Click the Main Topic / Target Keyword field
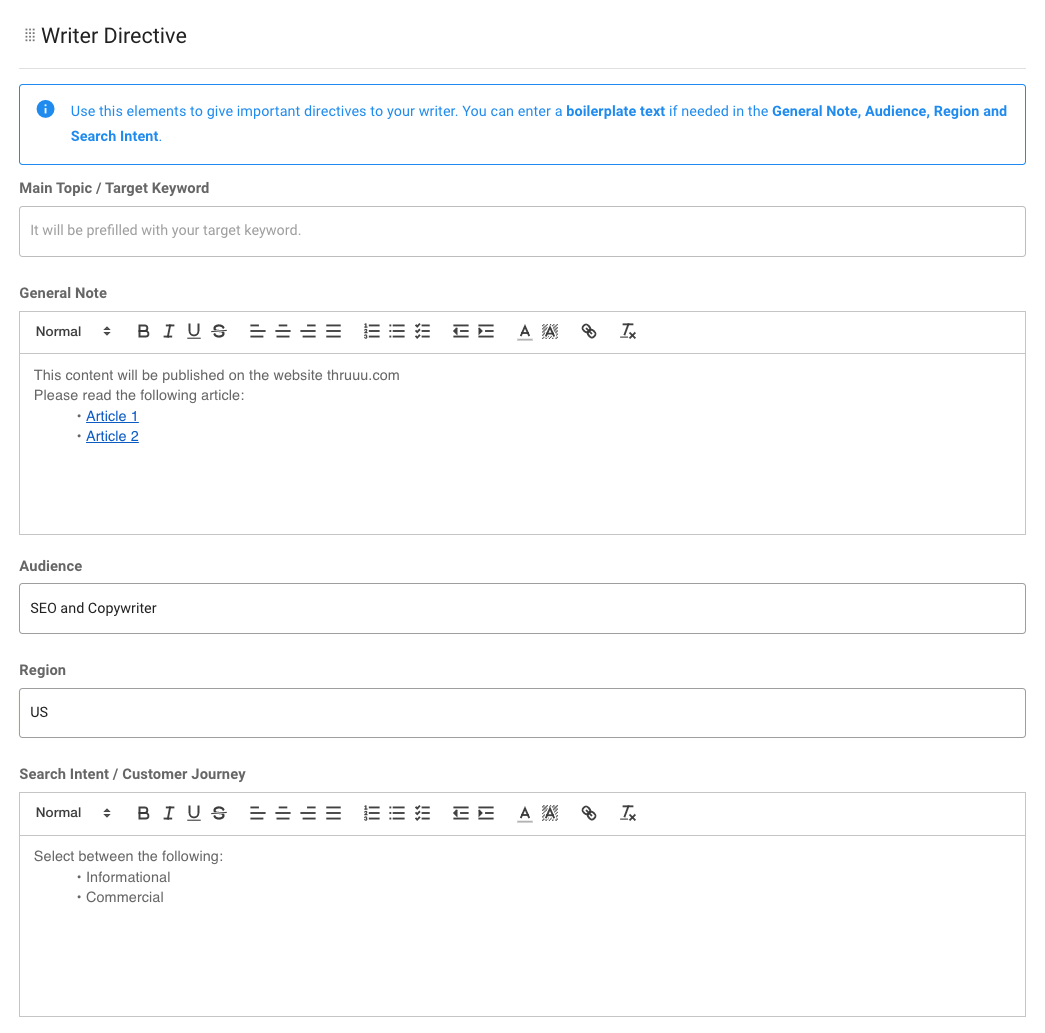The width and height of the screenshot is (1045, 1033). pos(522,231)
